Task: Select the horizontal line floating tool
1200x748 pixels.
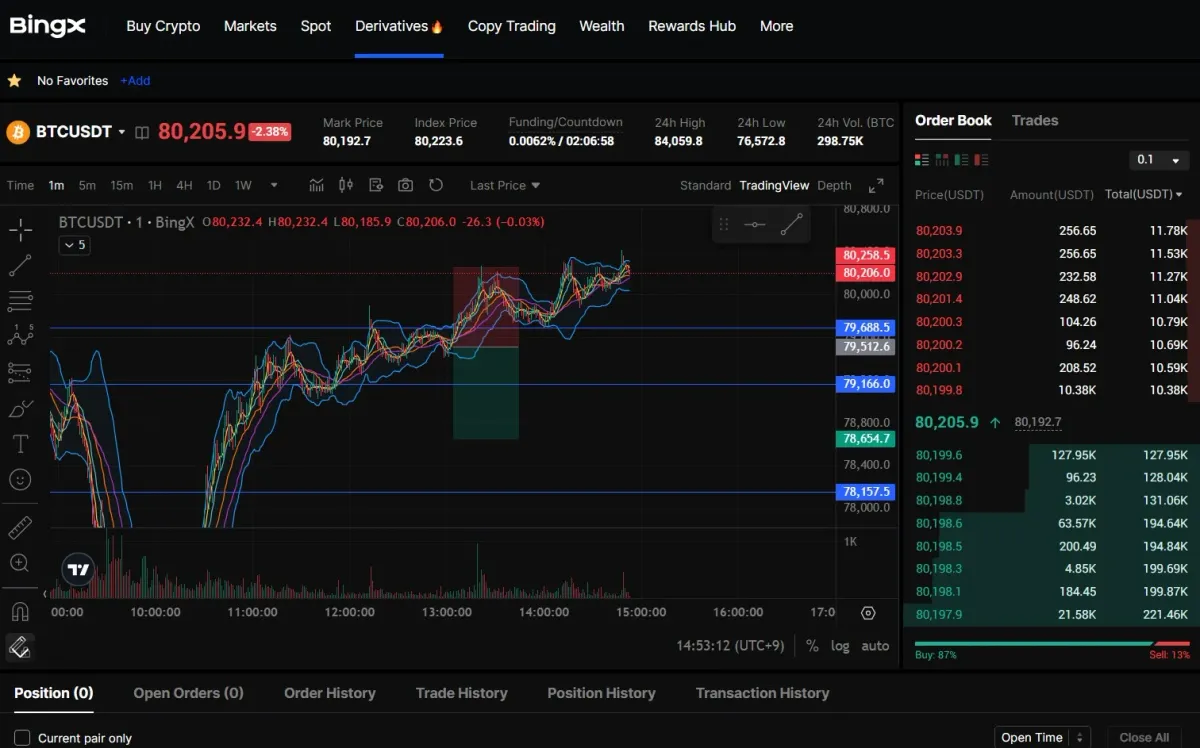Action: (755, 224)
